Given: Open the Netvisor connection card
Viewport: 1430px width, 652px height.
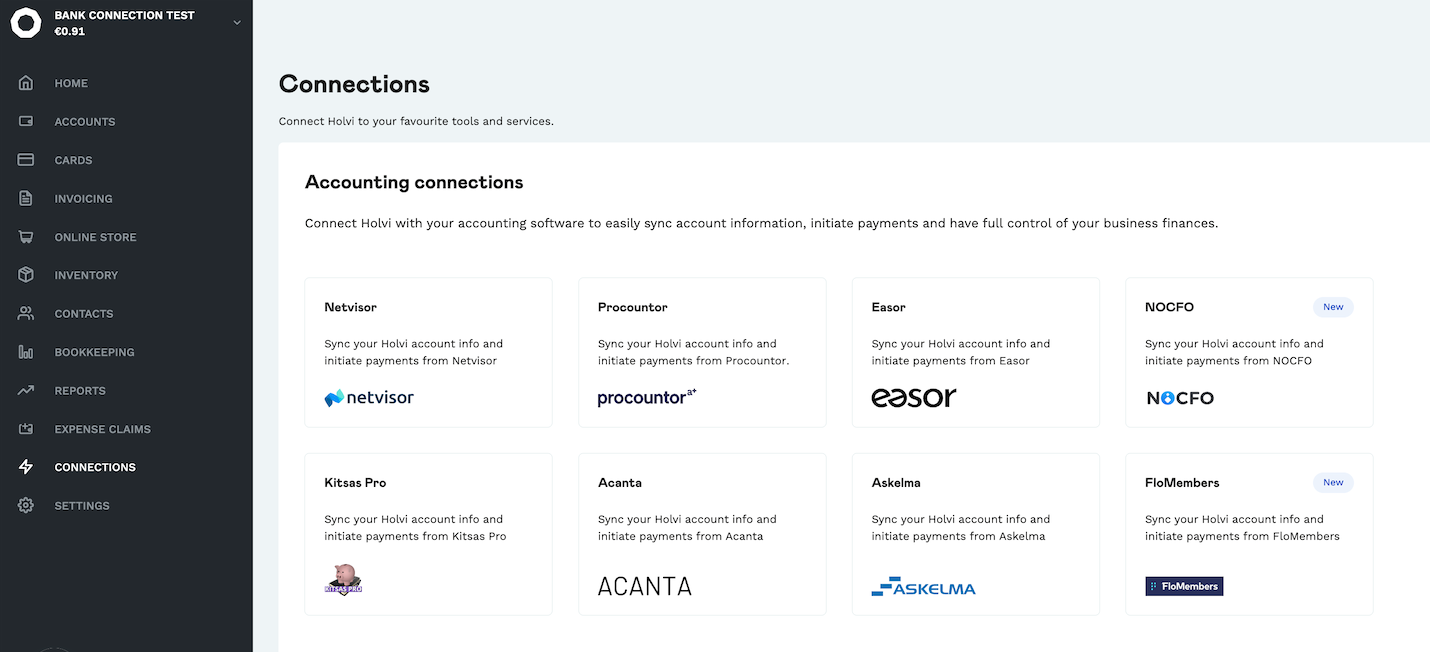Looking at the screenshot, I should coord(428,352).
